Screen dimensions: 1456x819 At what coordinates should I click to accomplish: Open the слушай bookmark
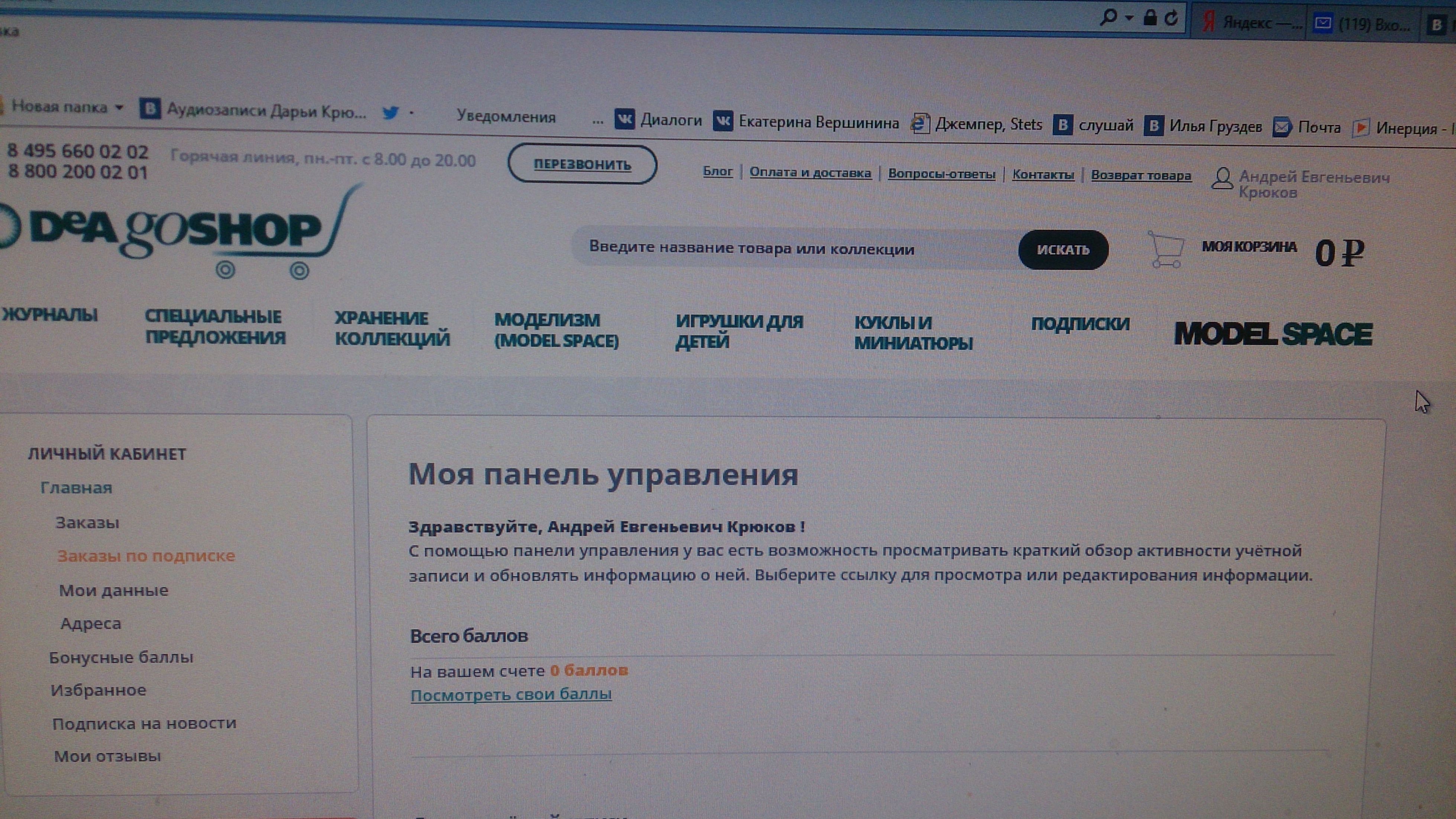pyautogui.click(x=1093, y=125)
